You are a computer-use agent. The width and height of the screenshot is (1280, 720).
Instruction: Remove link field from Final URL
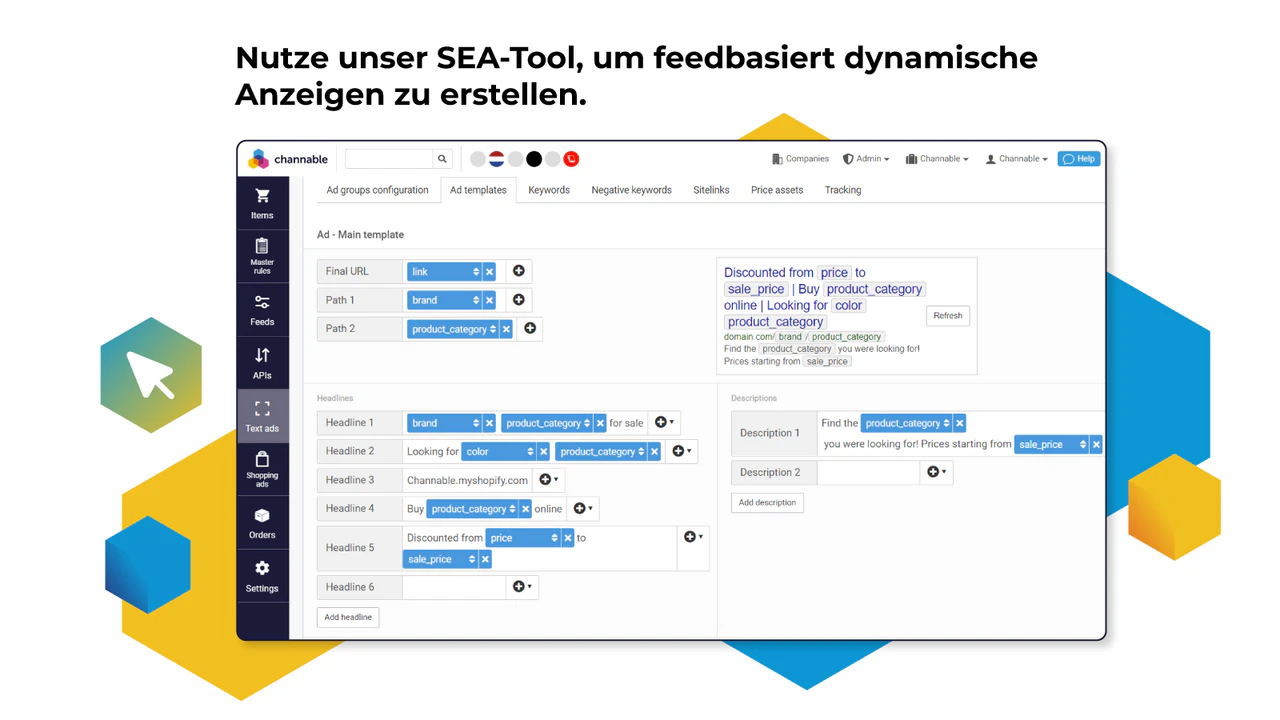pyautogui.click(x=489, y=272)
